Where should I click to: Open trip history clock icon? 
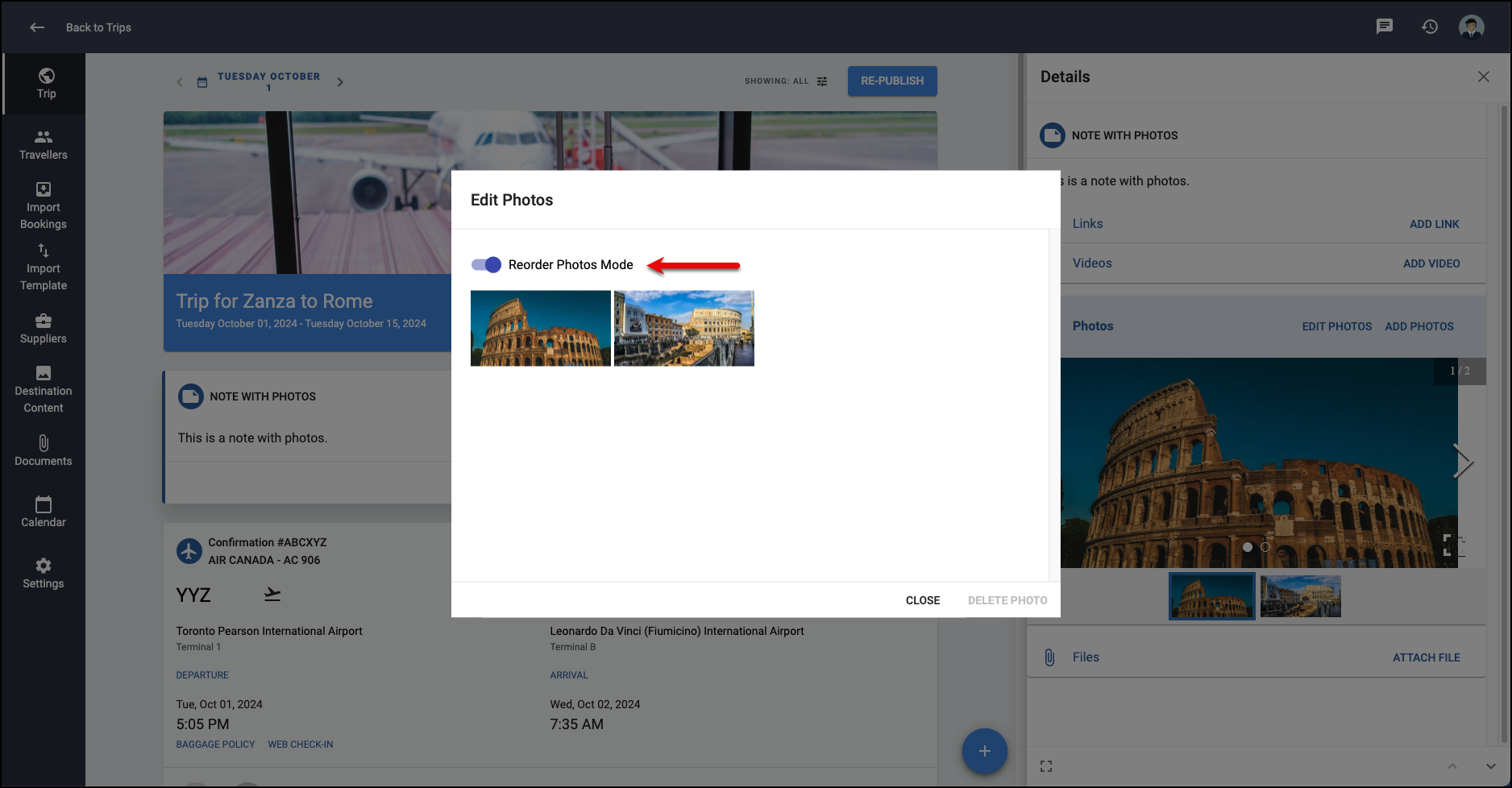(1430, 27)
